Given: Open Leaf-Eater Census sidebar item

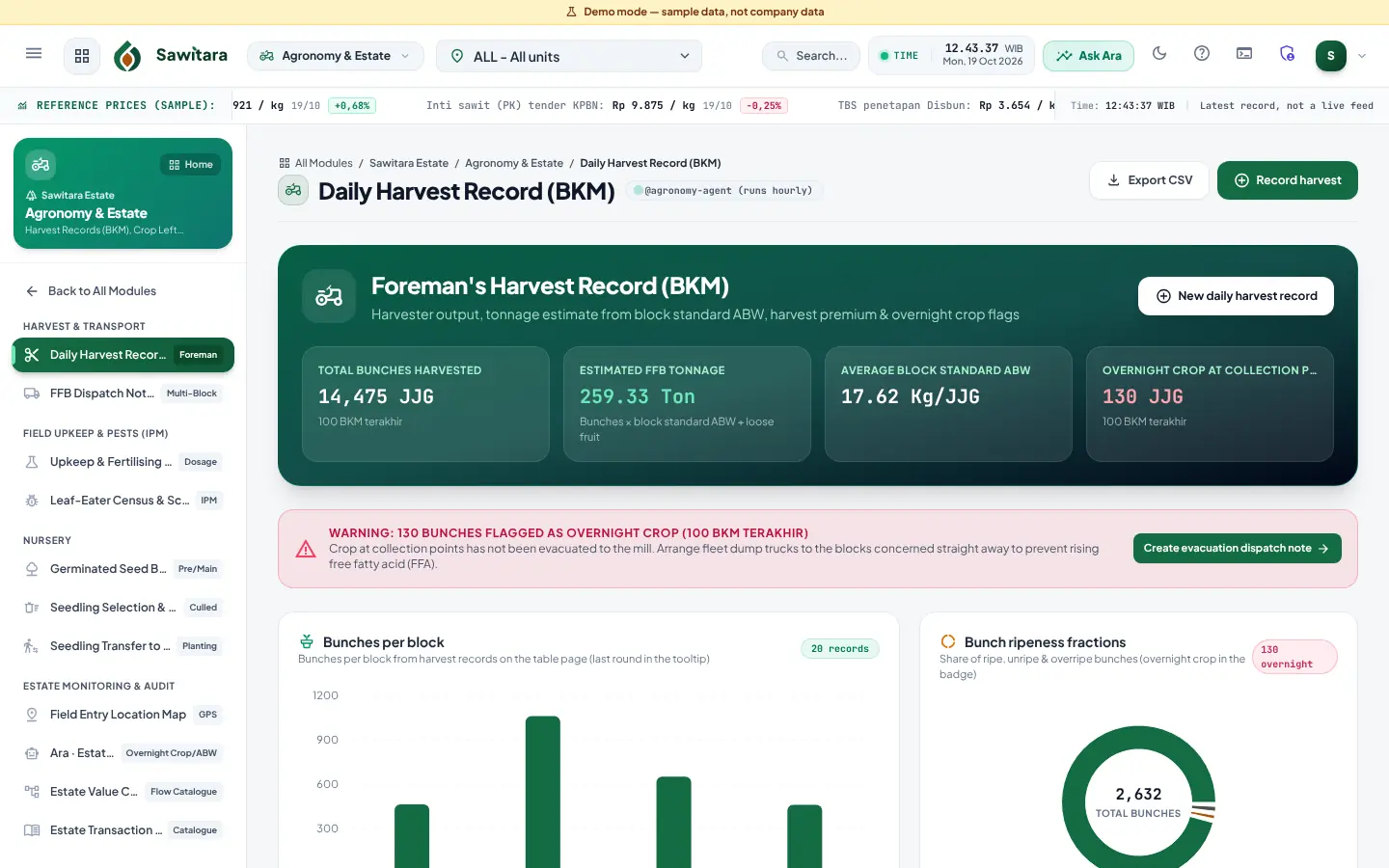Looking at the screenshot, I should click(123, 501).
